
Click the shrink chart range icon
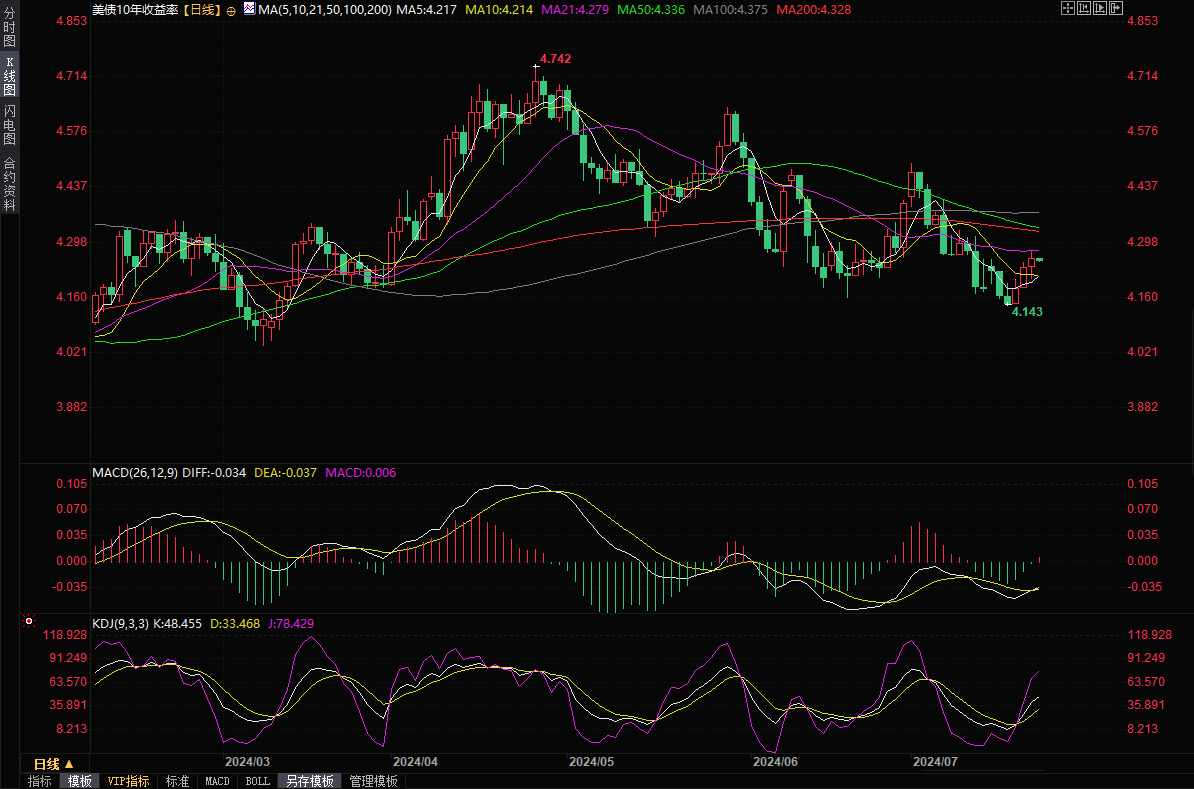pyautogui.click(x=1082, y=8)
